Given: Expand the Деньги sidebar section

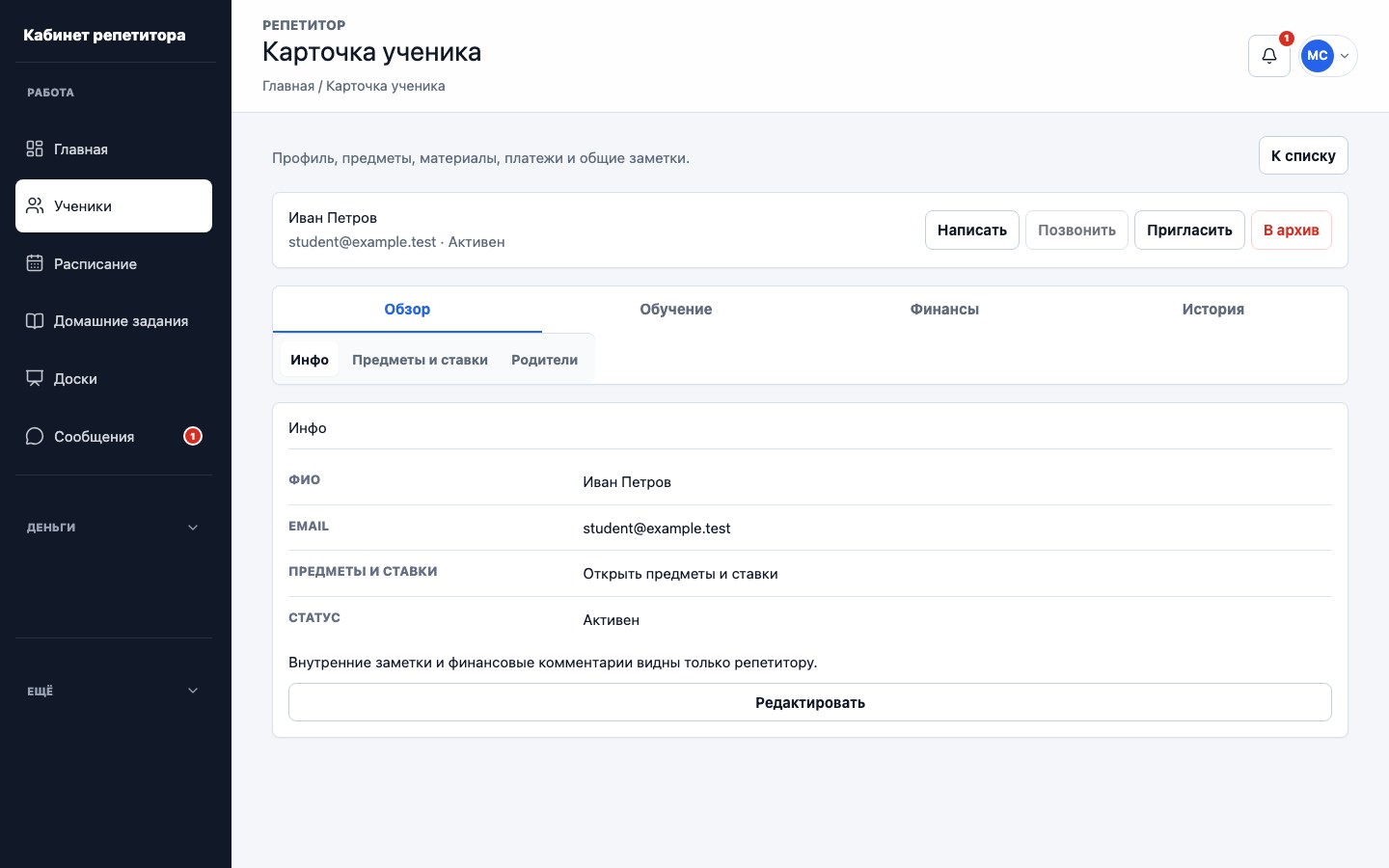Looking at the screenshot, I should (x=114, y=528).
